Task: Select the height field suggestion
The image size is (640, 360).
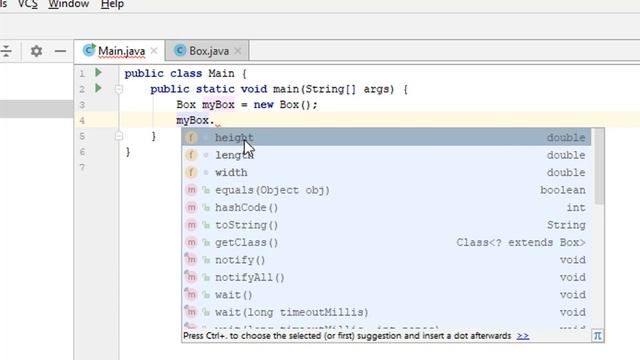Action: 387,138
